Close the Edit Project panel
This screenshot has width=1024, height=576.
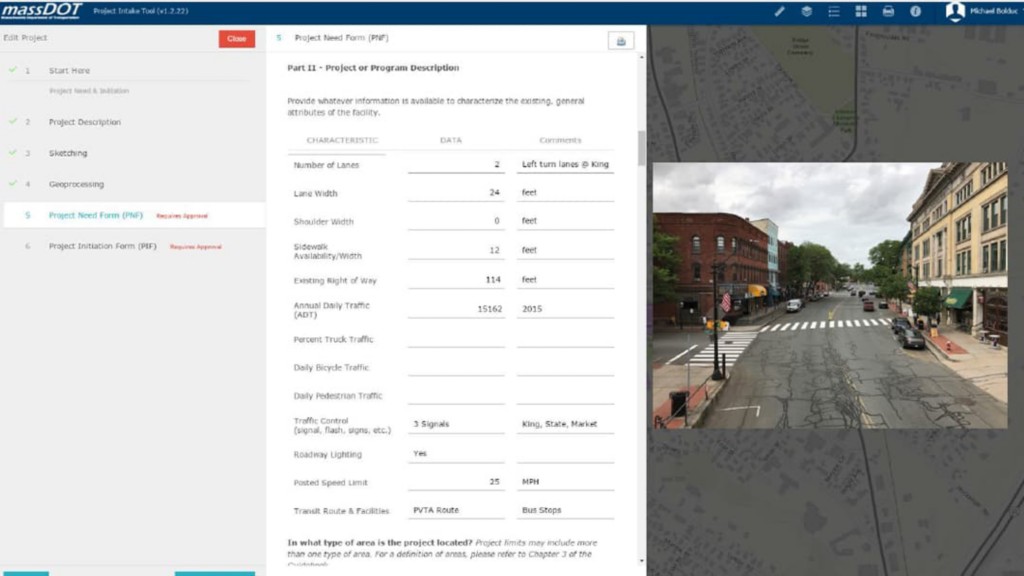(x=236, y=39)
